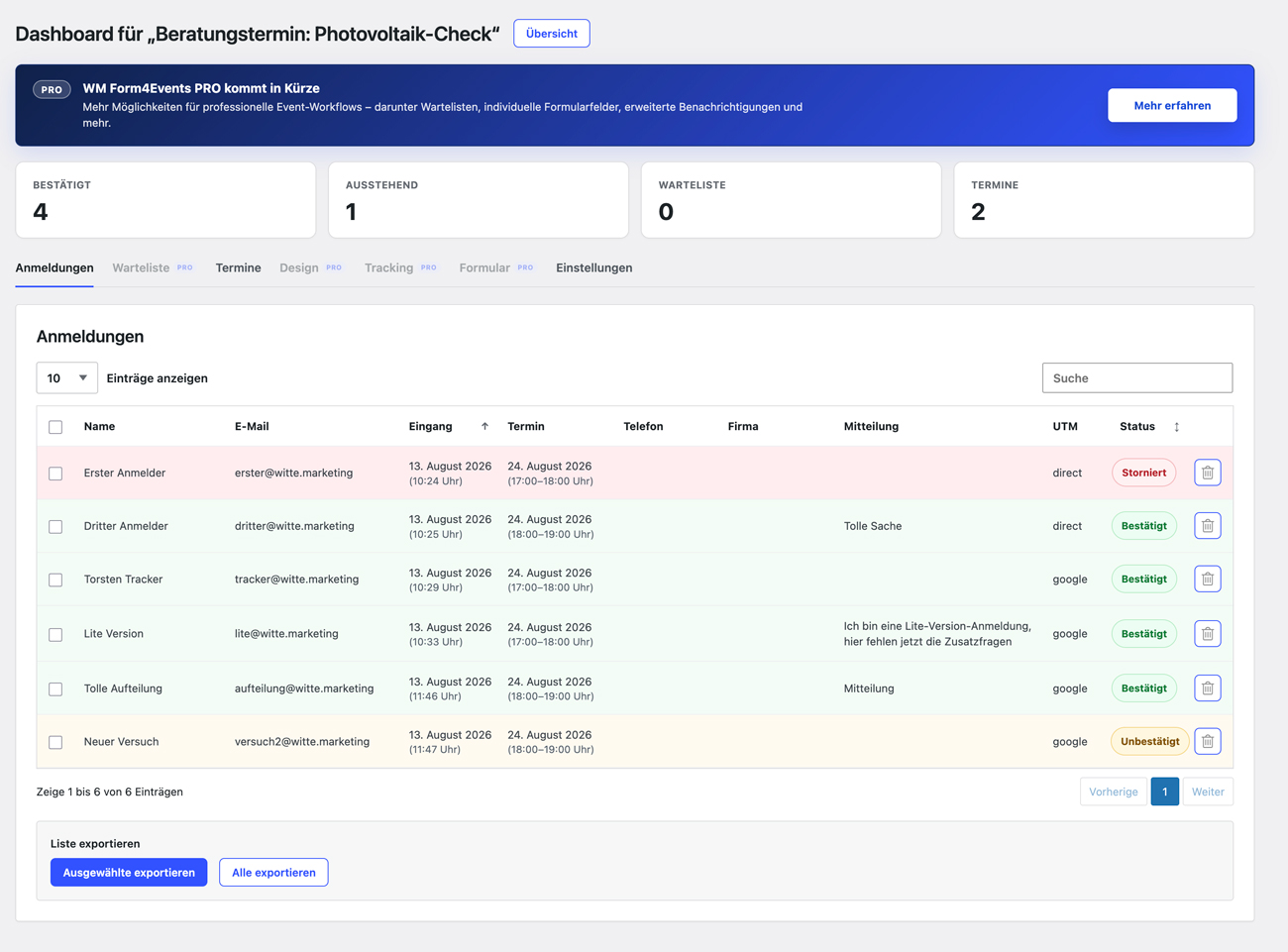Click email tracker@witte.marketing
The height and width of the screenshot is (952, 1288).
tap(296, 579)
